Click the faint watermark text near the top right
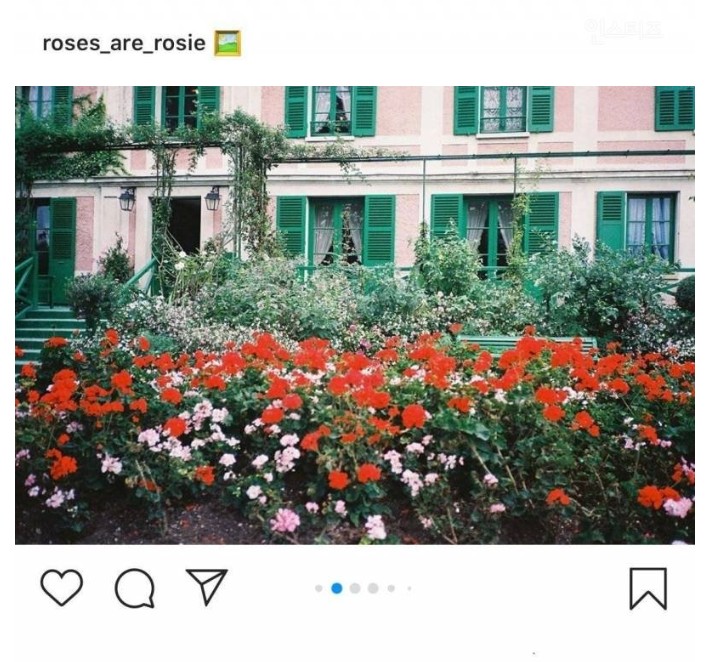This screenshot has height=662, width=724. coord(623,30)
